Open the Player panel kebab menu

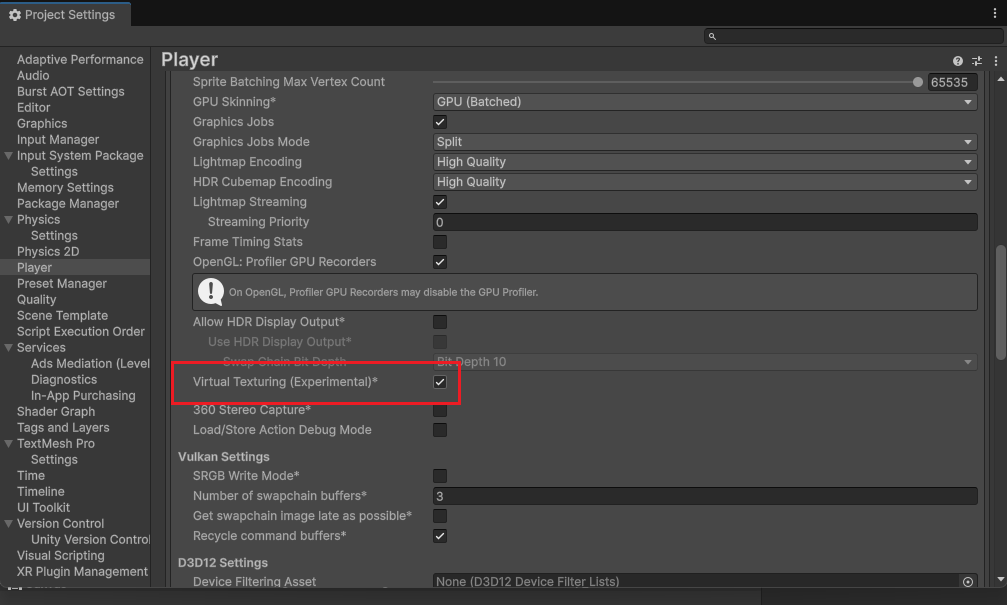pos(995,61)
